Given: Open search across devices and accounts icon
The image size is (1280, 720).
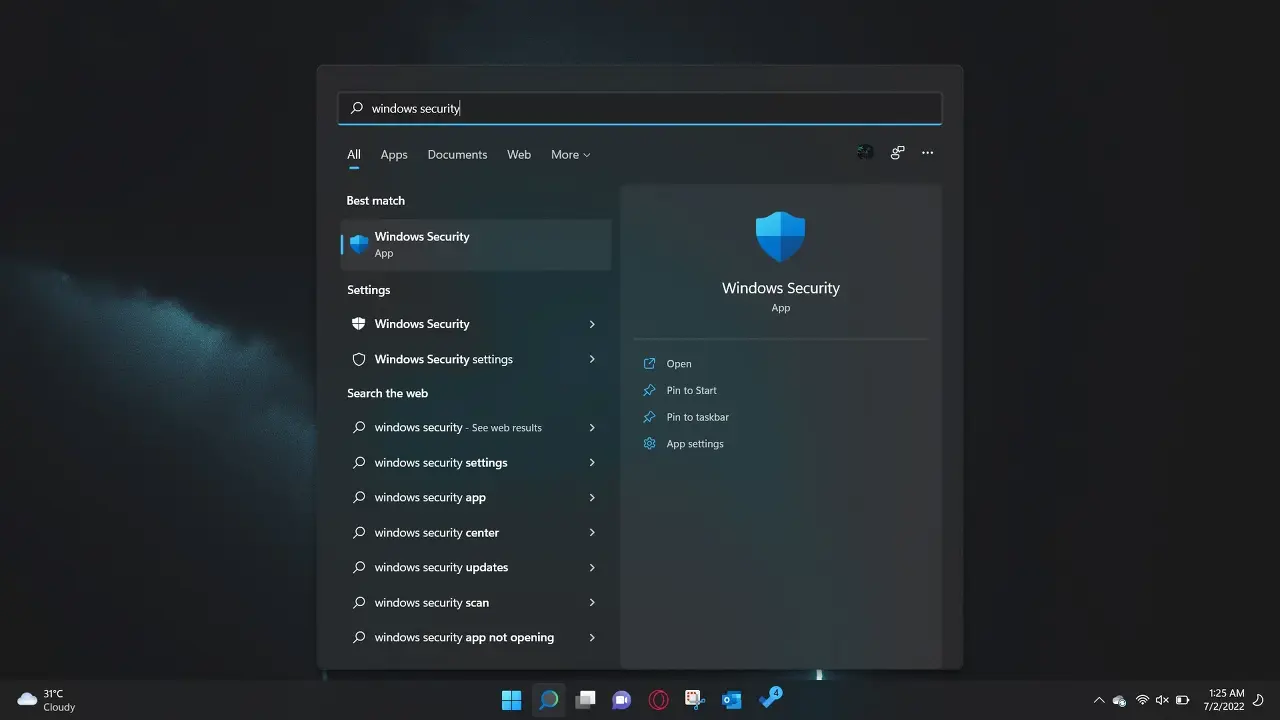Looking at the screenshot, I should pyautogui.click(x=897, y=153).
